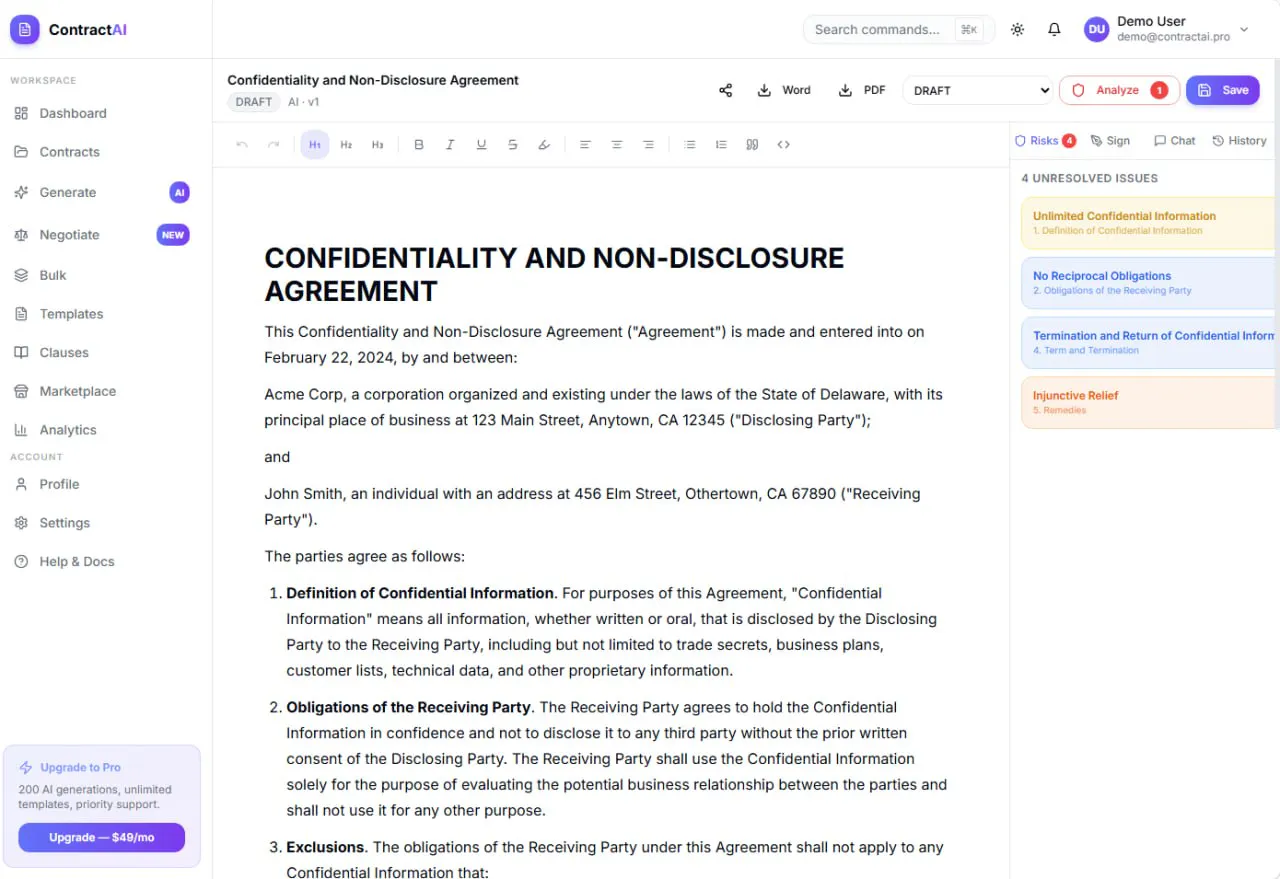Toggle Heading 1 formatting
Viewport: 1280px width, 879px height.
point(315,145)
